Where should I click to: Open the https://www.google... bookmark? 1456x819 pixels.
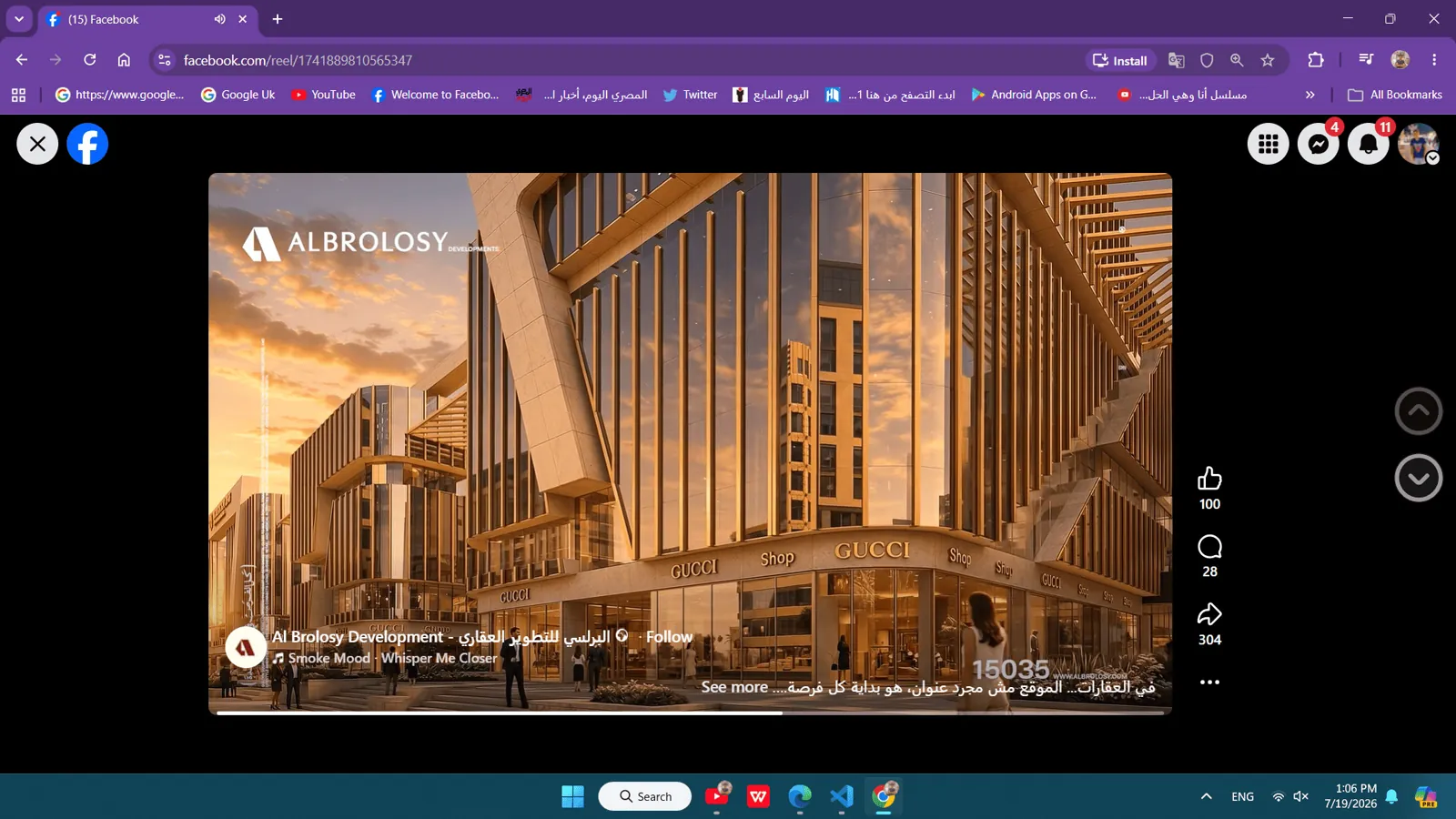tap(119, 95)
